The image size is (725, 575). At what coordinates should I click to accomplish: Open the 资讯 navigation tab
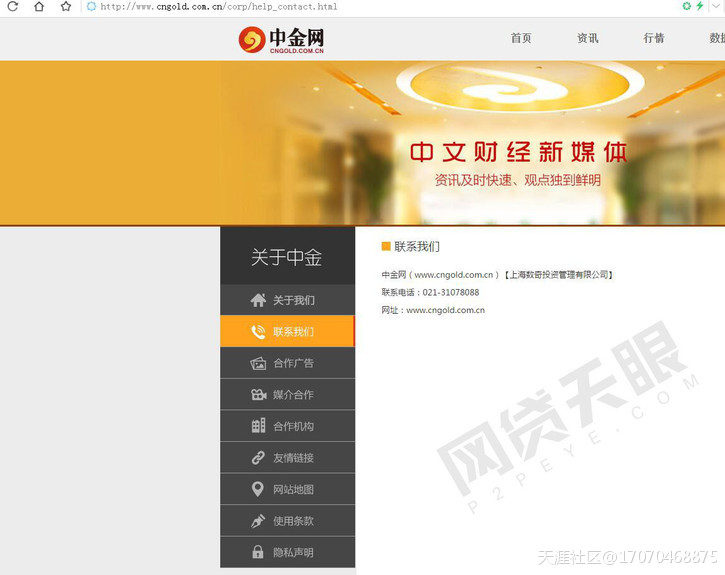pyautogui.click(x=587, y=38)
